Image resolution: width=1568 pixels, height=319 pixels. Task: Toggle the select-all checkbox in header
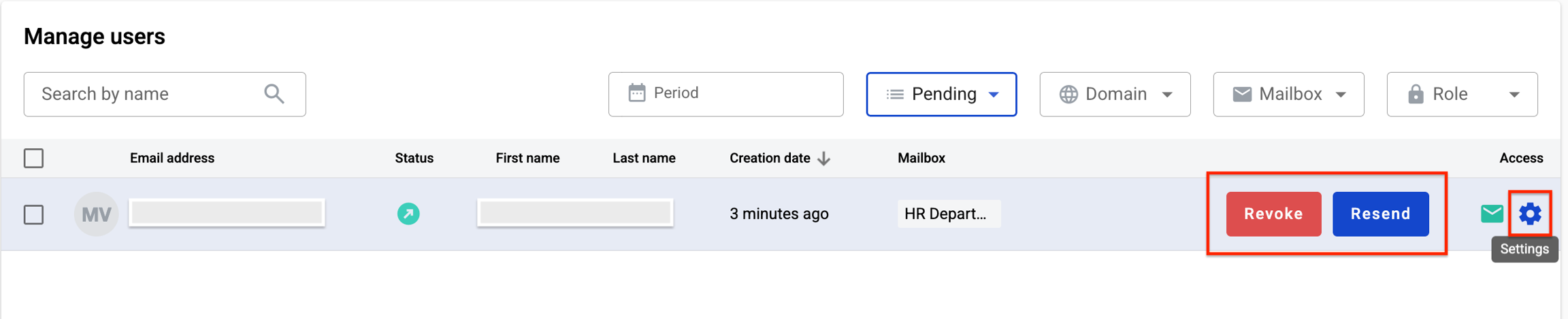34,158
